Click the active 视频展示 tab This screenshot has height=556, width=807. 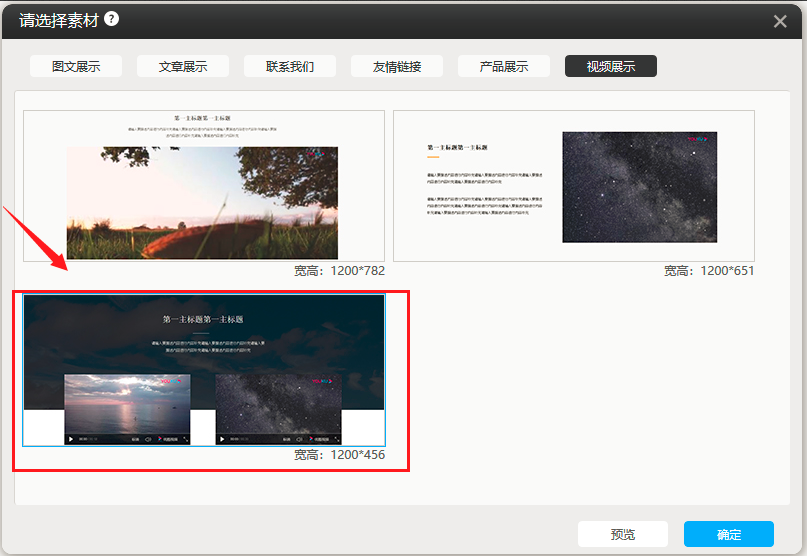610,67
